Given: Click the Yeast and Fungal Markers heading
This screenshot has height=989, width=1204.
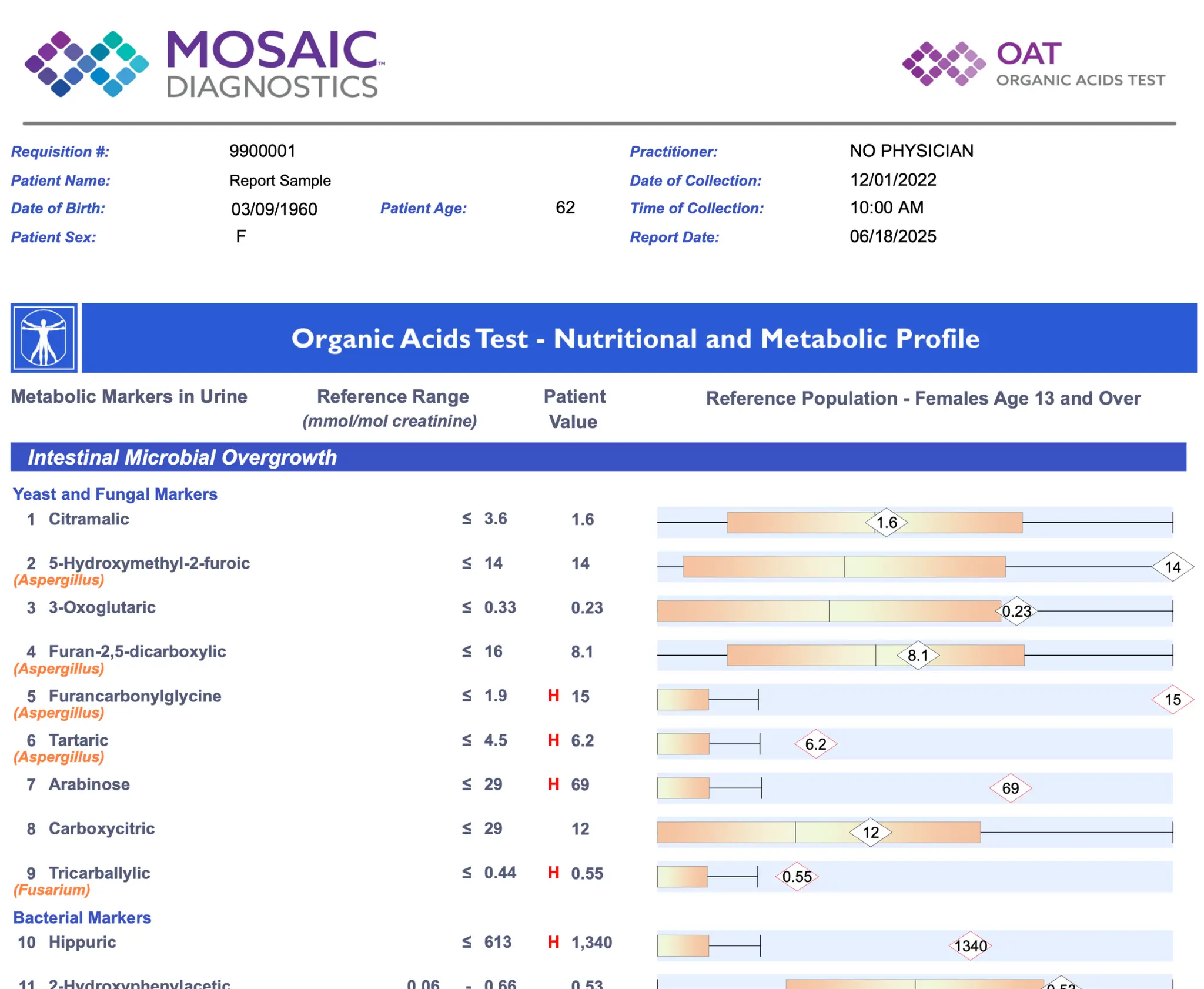Looking at the screenshot, I should point(115,494).
